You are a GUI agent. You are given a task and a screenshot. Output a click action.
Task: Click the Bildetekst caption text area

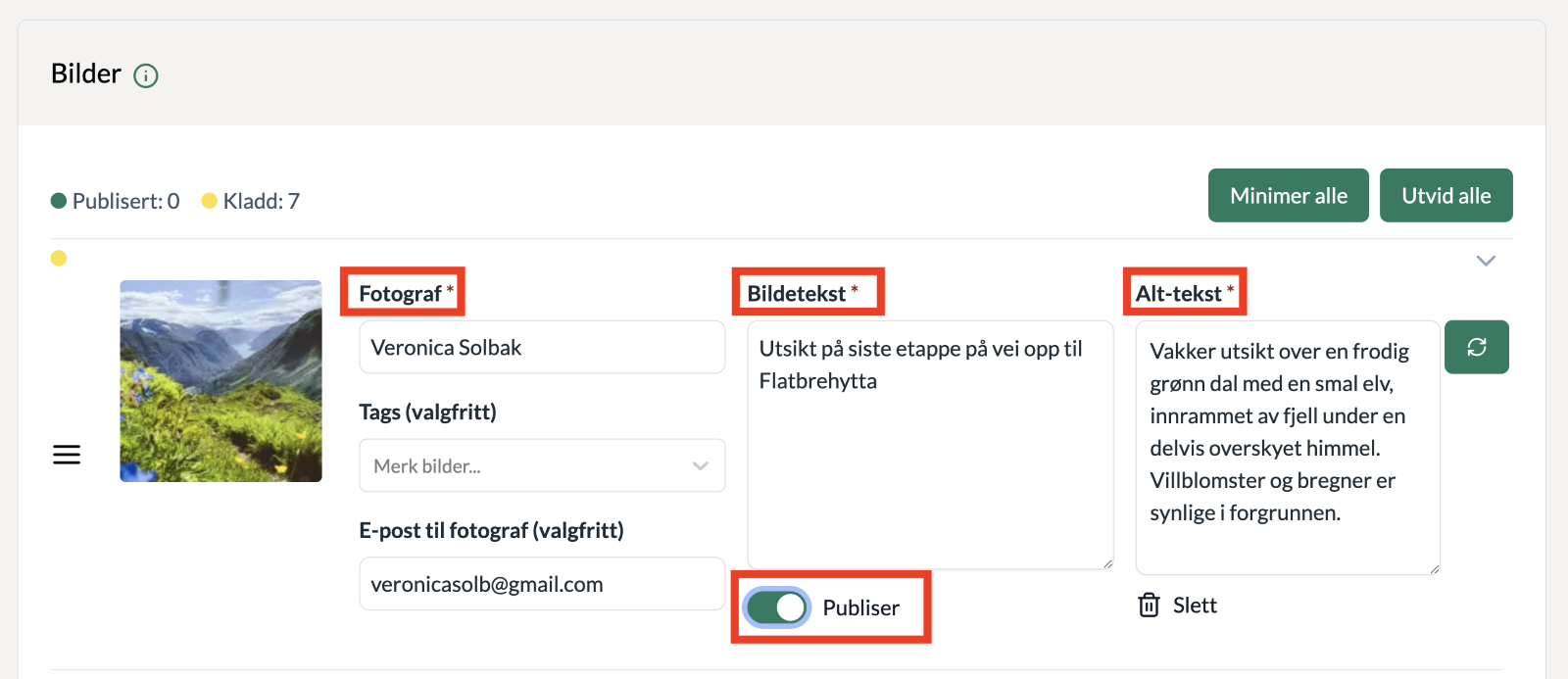(x=930, y=461)
